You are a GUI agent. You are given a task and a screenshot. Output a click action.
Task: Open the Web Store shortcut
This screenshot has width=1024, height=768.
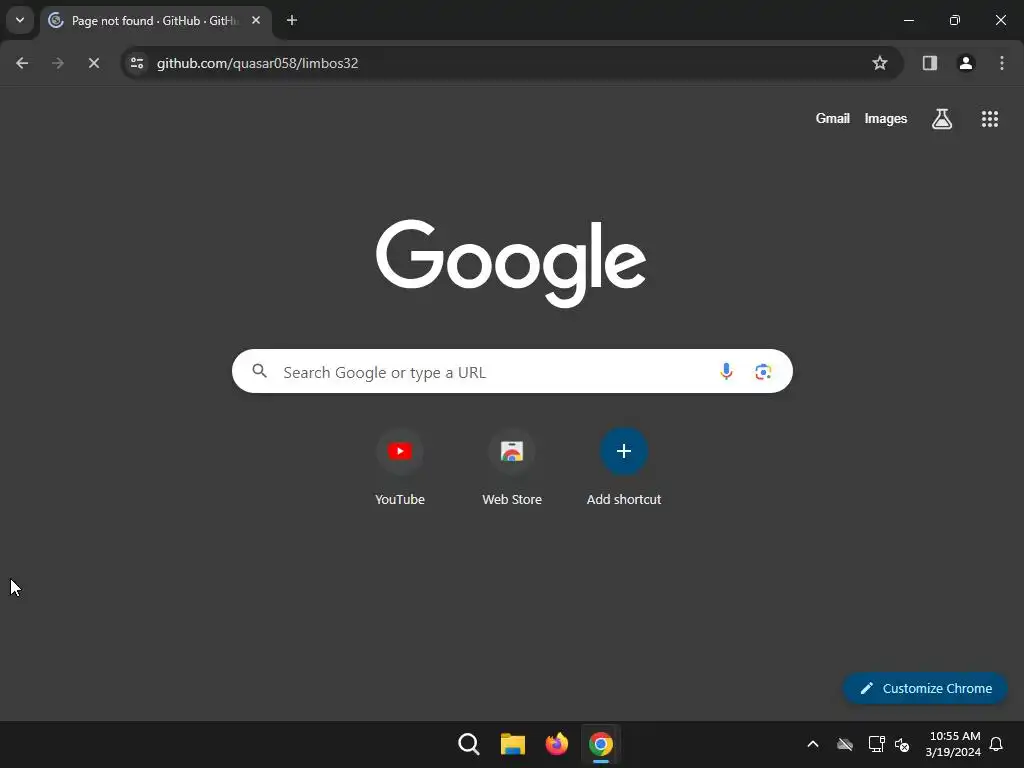512,468
